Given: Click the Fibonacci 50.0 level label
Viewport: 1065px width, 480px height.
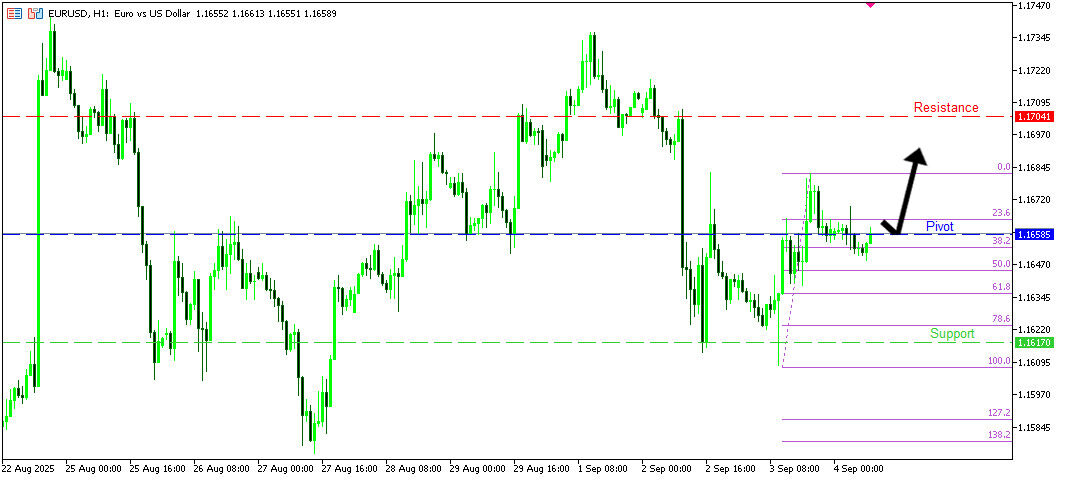Looking at the screenshot, I should click(x=1001, y=264).
